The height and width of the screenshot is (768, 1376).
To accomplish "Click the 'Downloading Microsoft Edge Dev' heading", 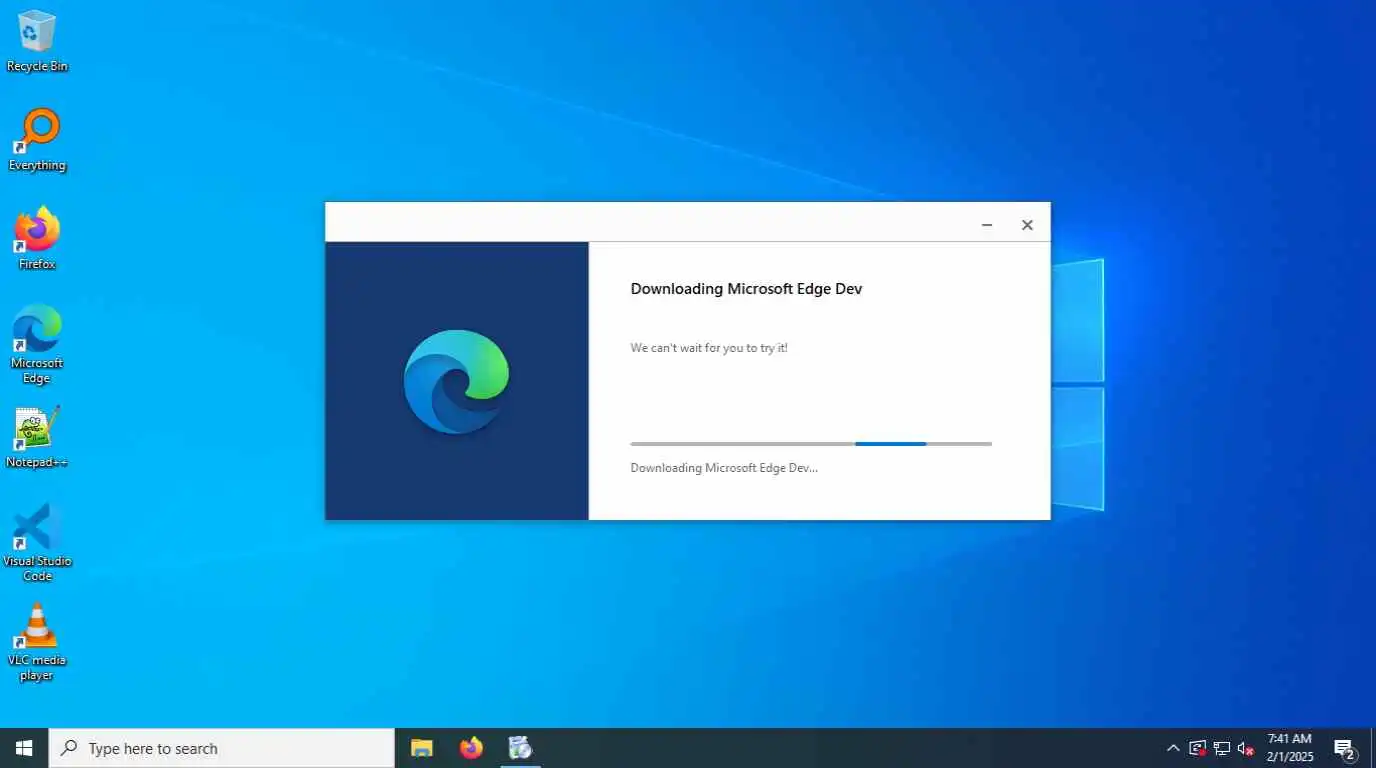I will (x=746, y=289).
